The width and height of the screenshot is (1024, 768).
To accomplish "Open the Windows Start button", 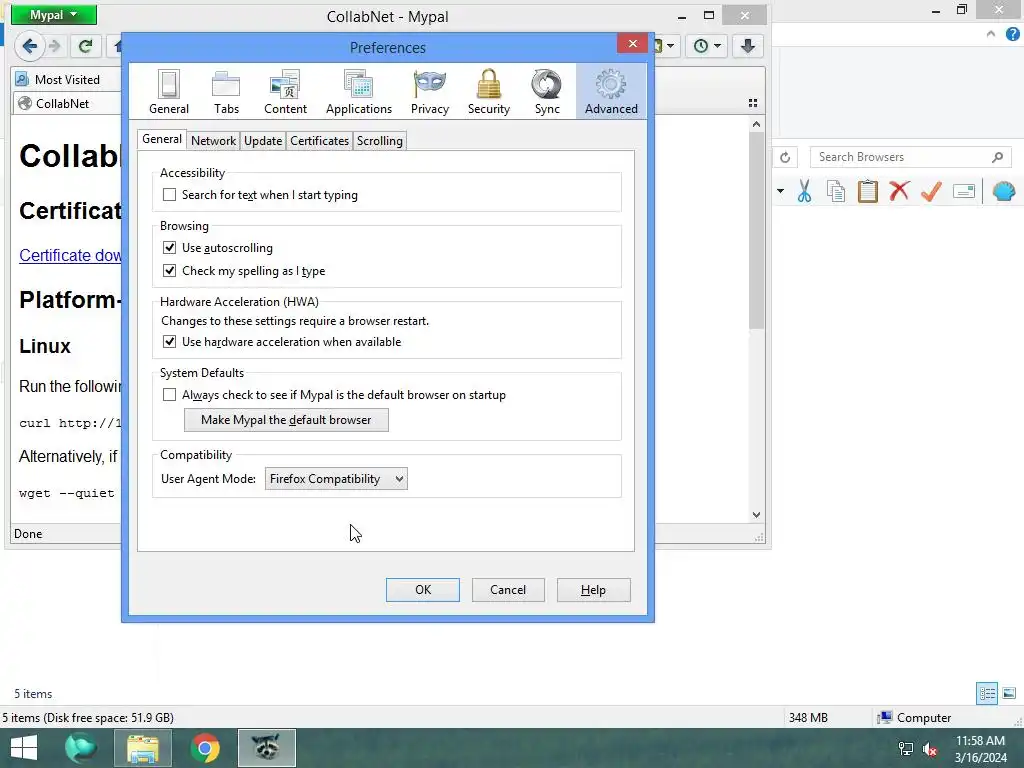I will [x=24, y=748].
